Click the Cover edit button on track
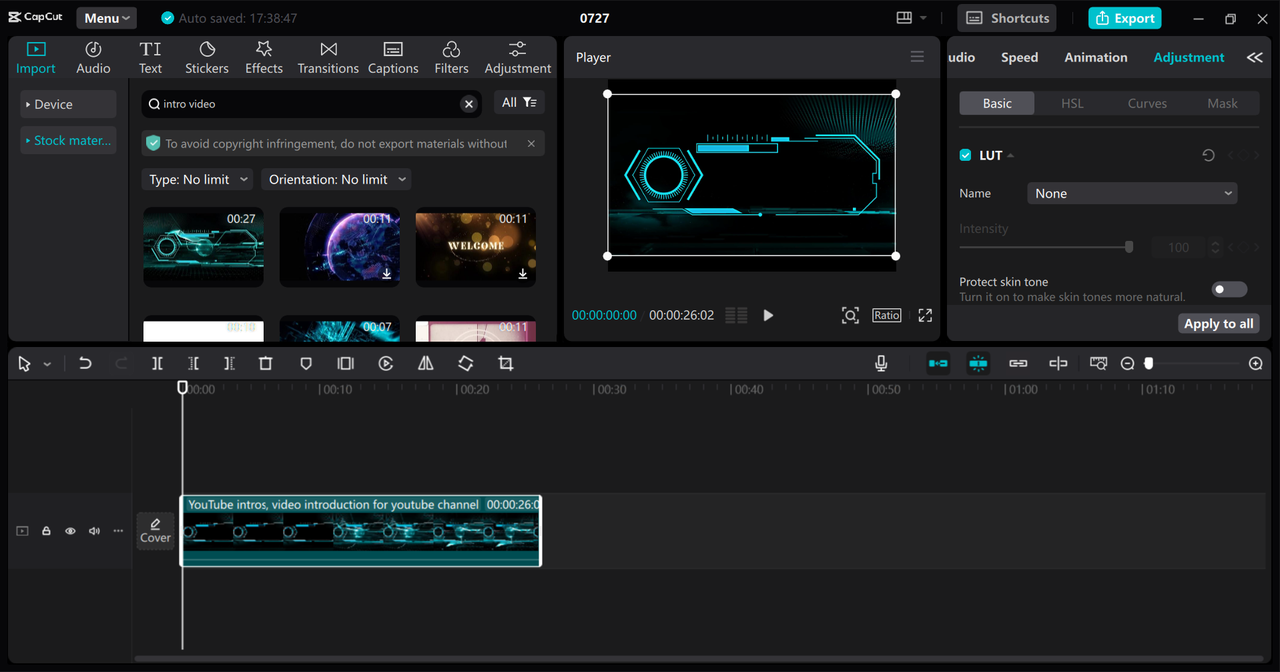 [155, 531]
